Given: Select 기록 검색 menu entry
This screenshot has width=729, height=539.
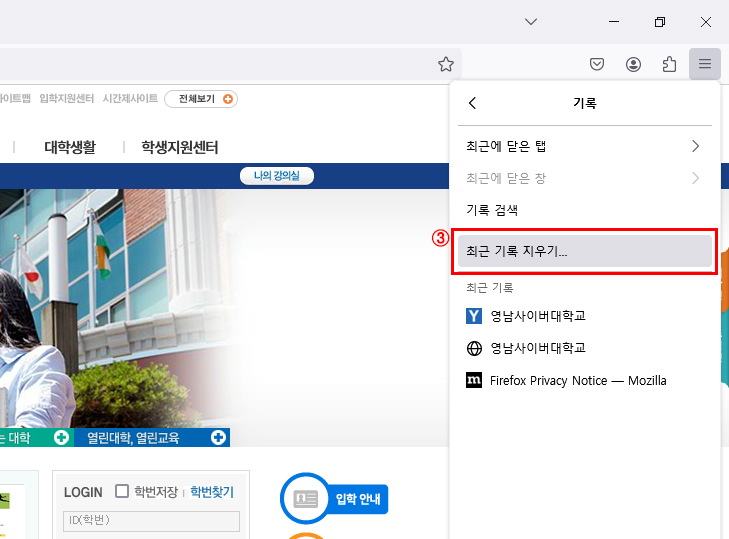Looking at the screenshot, I should tap(584, 210).
